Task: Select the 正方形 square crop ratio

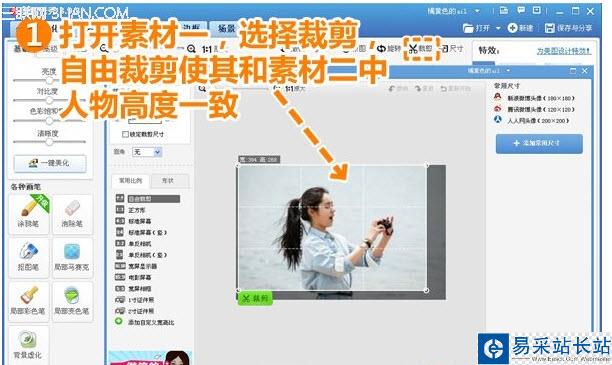Action: pos(131,210)
